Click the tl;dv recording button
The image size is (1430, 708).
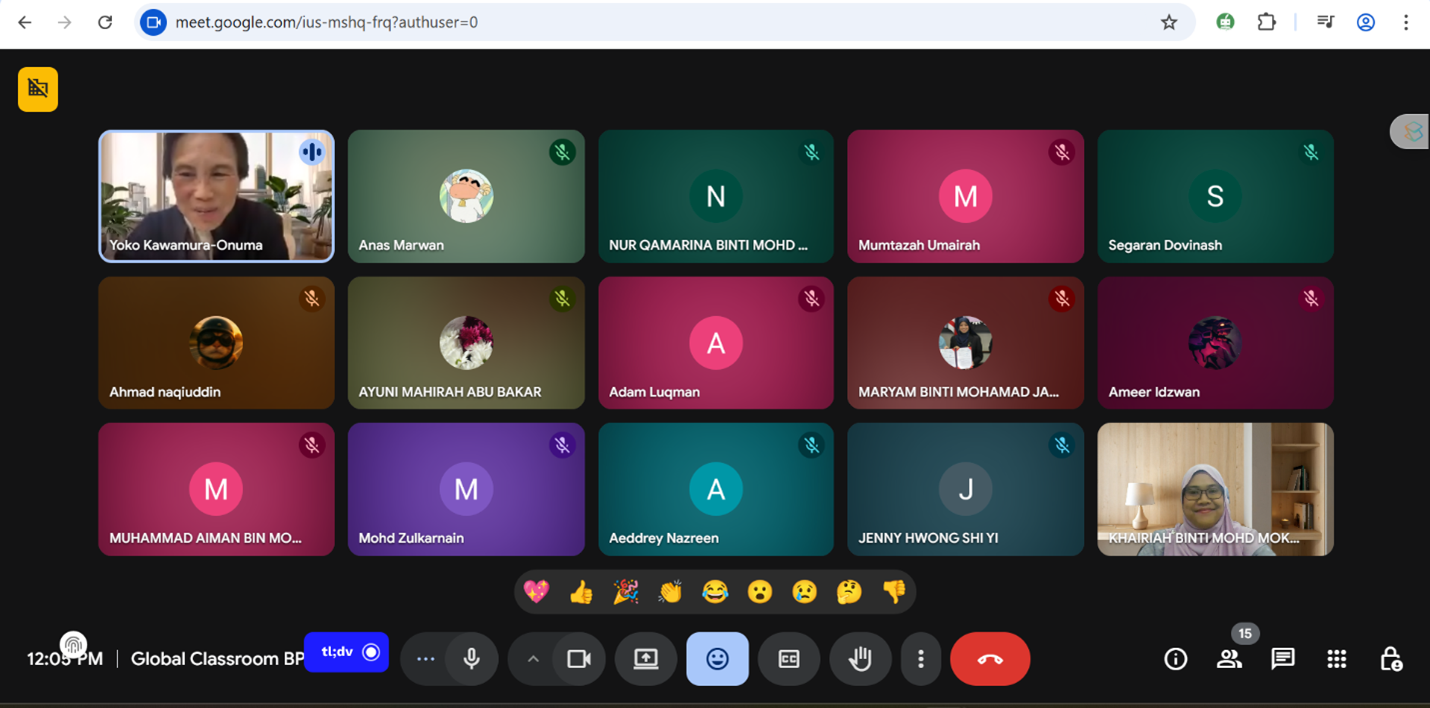[346, 652]
